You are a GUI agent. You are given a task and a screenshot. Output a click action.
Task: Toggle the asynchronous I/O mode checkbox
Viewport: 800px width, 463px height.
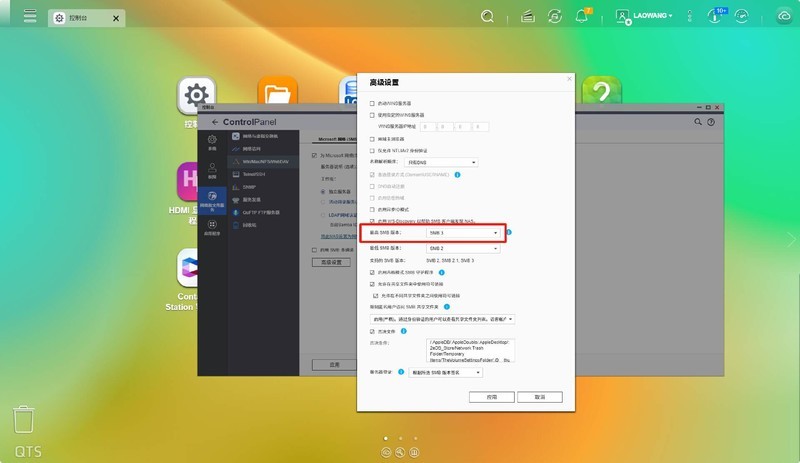(x=372, y=209)
